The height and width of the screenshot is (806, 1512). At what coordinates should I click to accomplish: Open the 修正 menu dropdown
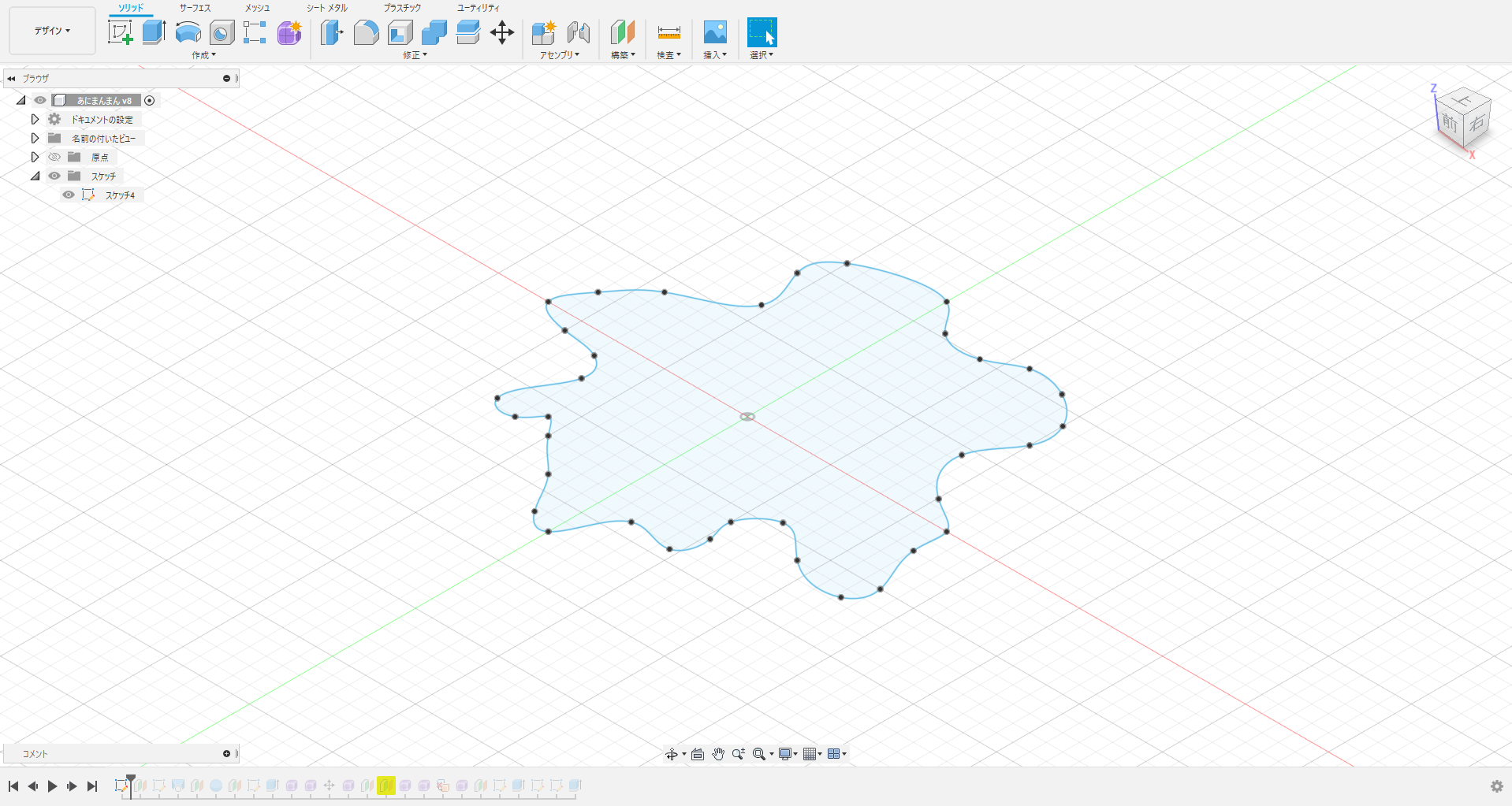[x=415, y=55]
